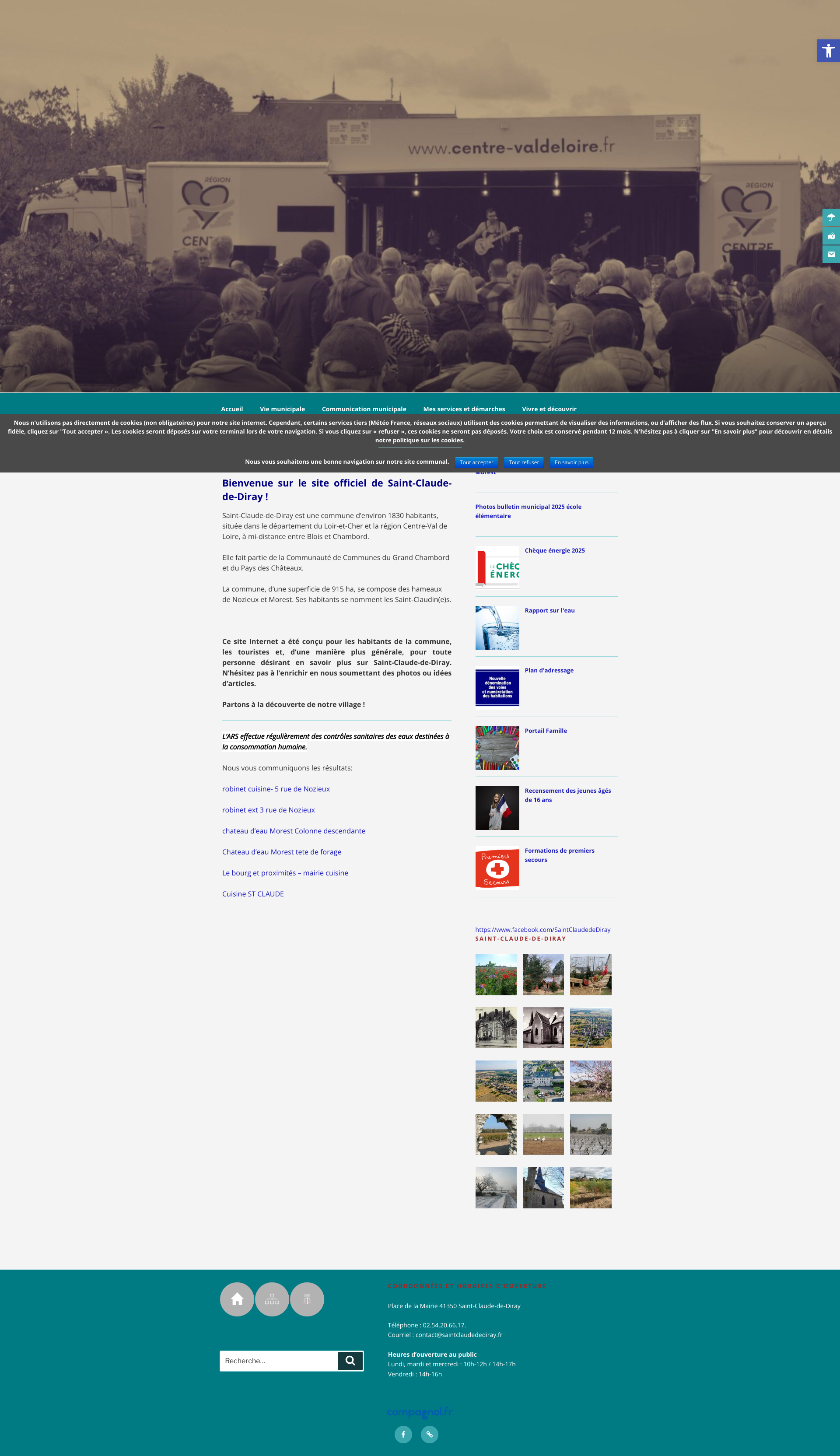Open Mes services et démarches menu
The image size is (840, 1456).
(464, 409)
